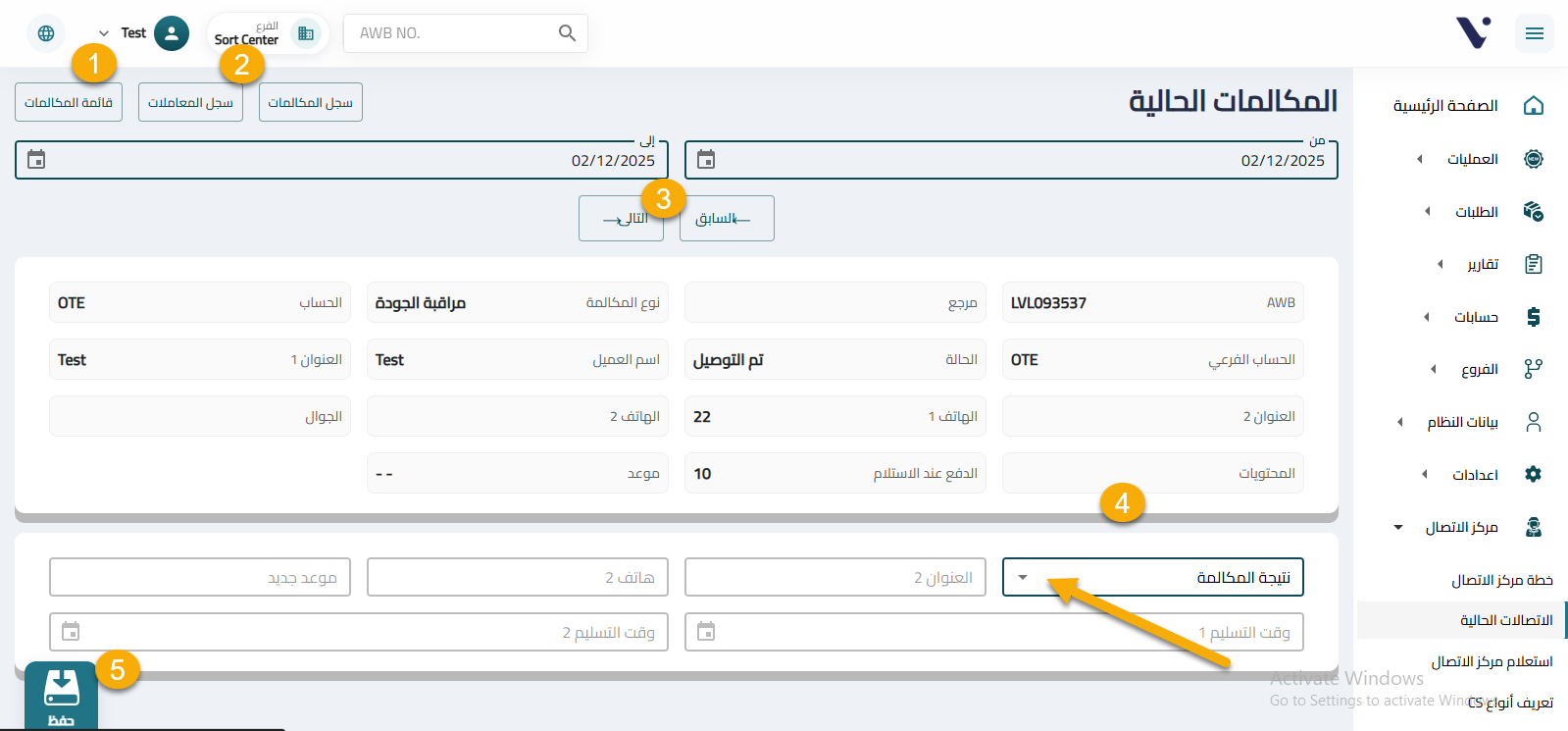1568x731 pixels.
Task: Click the إلى date field value 02/12/2025
Action: tap(613, 161)
